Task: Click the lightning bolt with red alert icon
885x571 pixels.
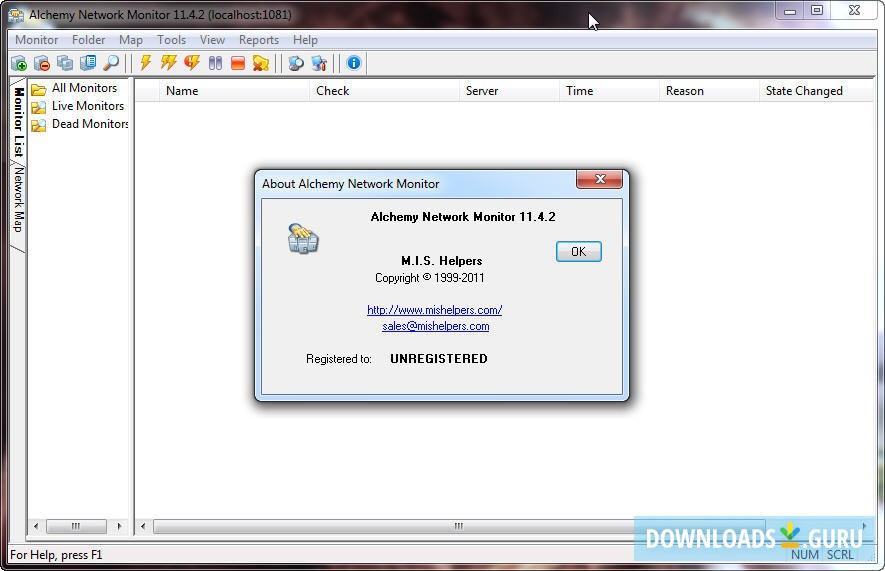Action: click(x=192, y=63)
